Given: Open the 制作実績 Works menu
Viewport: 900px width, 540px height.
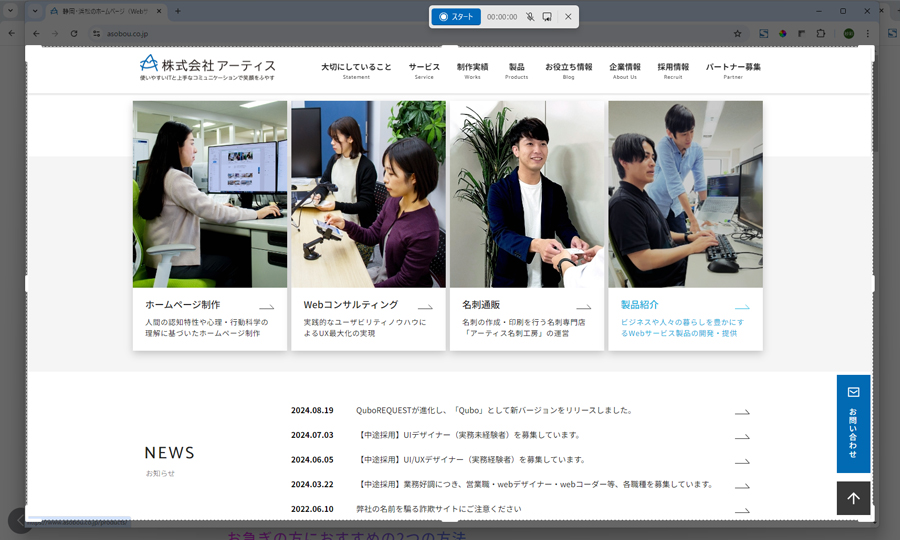Looking at the screenshot, I should tap(472, 71).
